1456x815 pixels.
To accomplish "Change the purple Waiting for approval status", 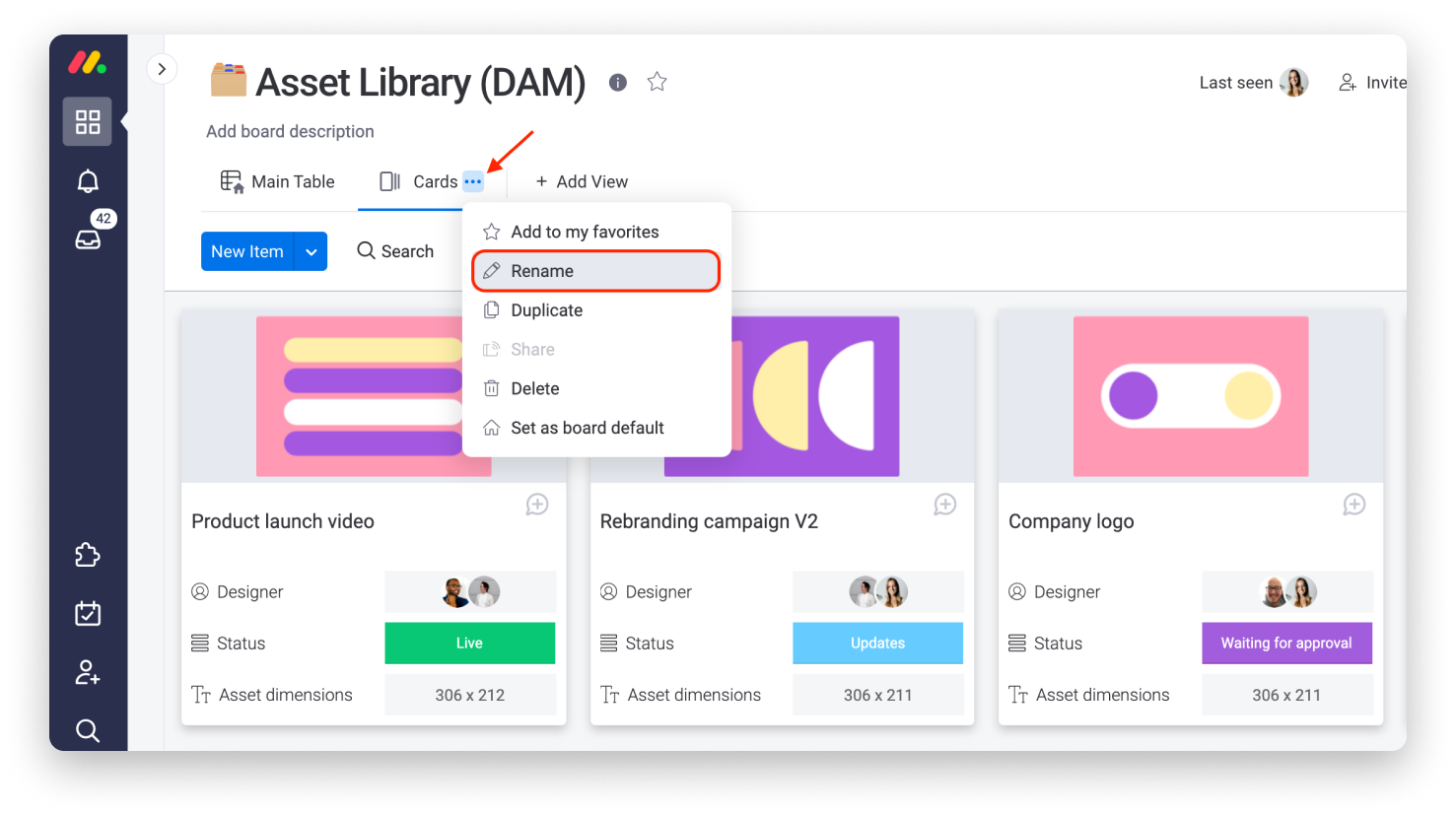I will 1287,643.
